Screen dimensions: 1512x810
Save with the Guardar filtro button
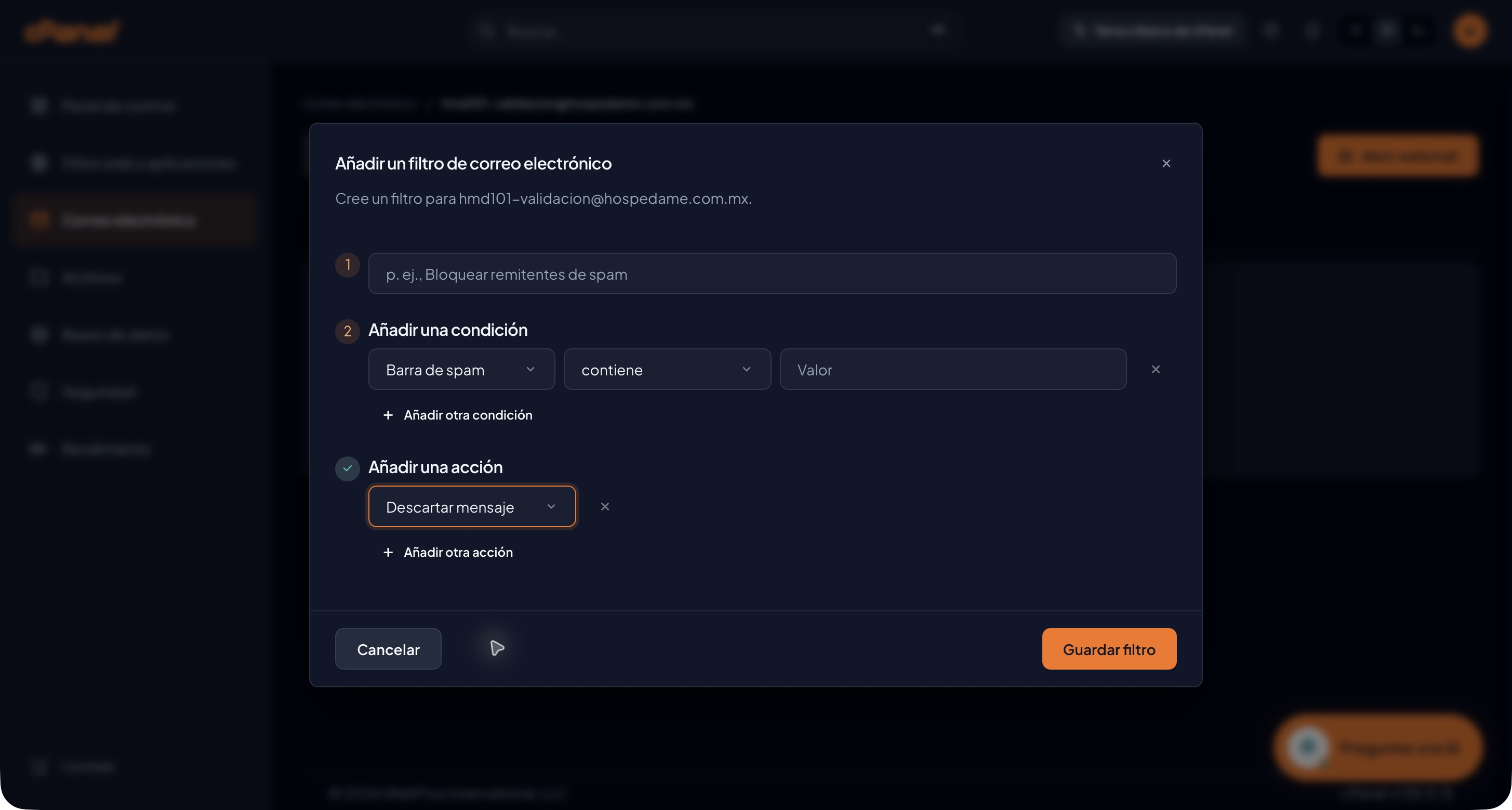(x=1109, y=649)
